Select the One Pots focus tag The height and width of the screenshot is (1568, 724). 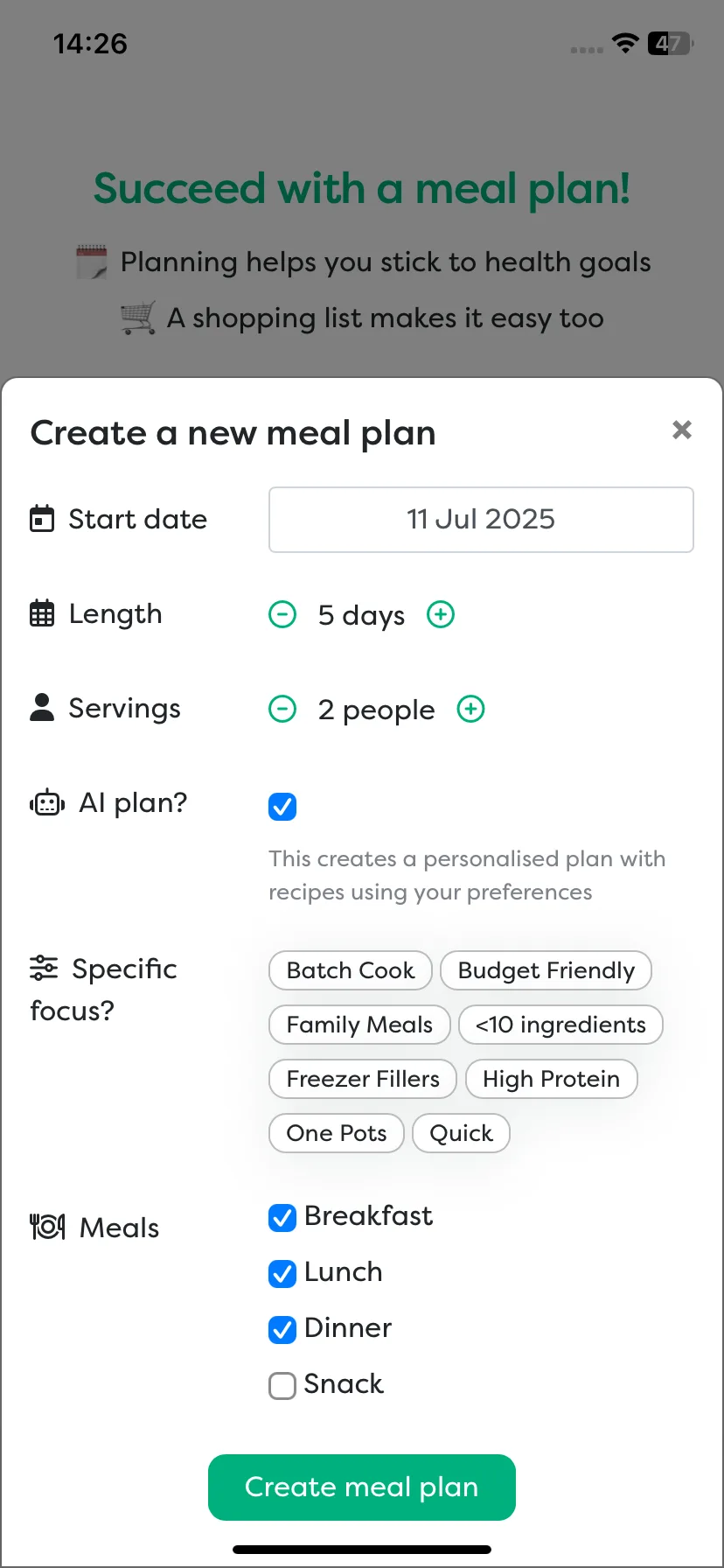[x=337, y=1133]
